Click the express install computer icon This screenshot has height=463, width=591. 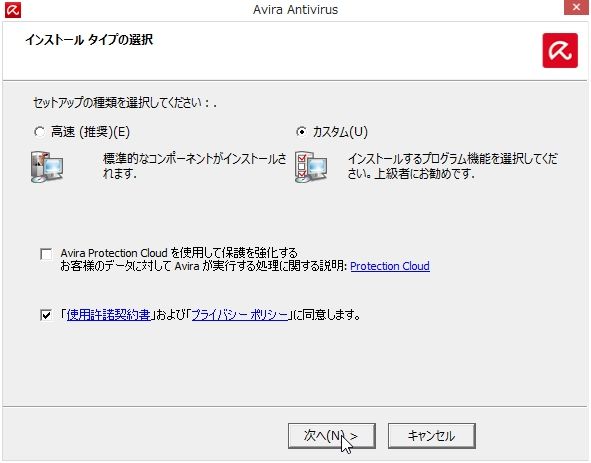47,167
